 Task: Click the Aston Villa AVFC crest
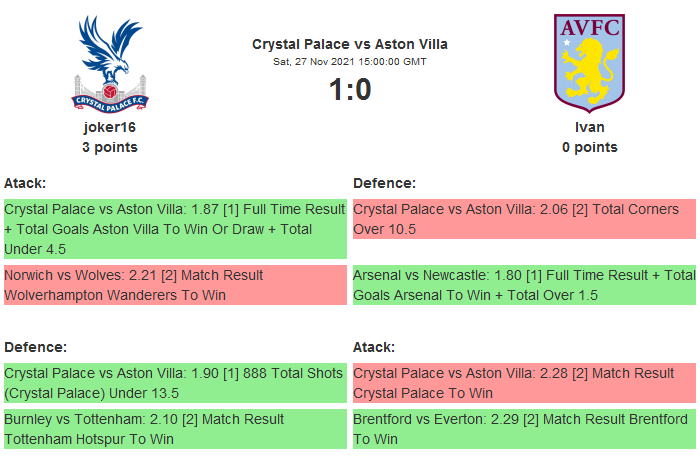(589, 60)
